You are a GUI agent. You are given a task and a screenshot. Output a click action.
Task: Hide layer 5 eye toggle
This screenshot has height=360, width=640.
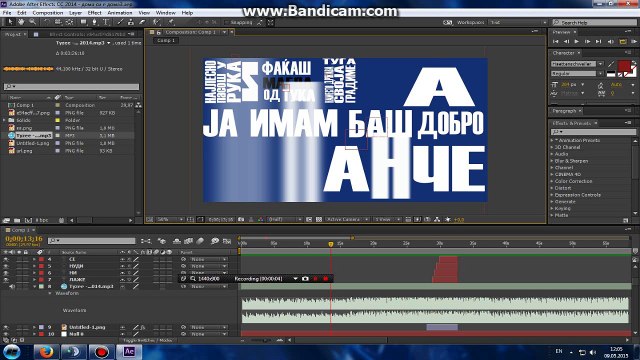pyautogui.click(x=6, y=266)
